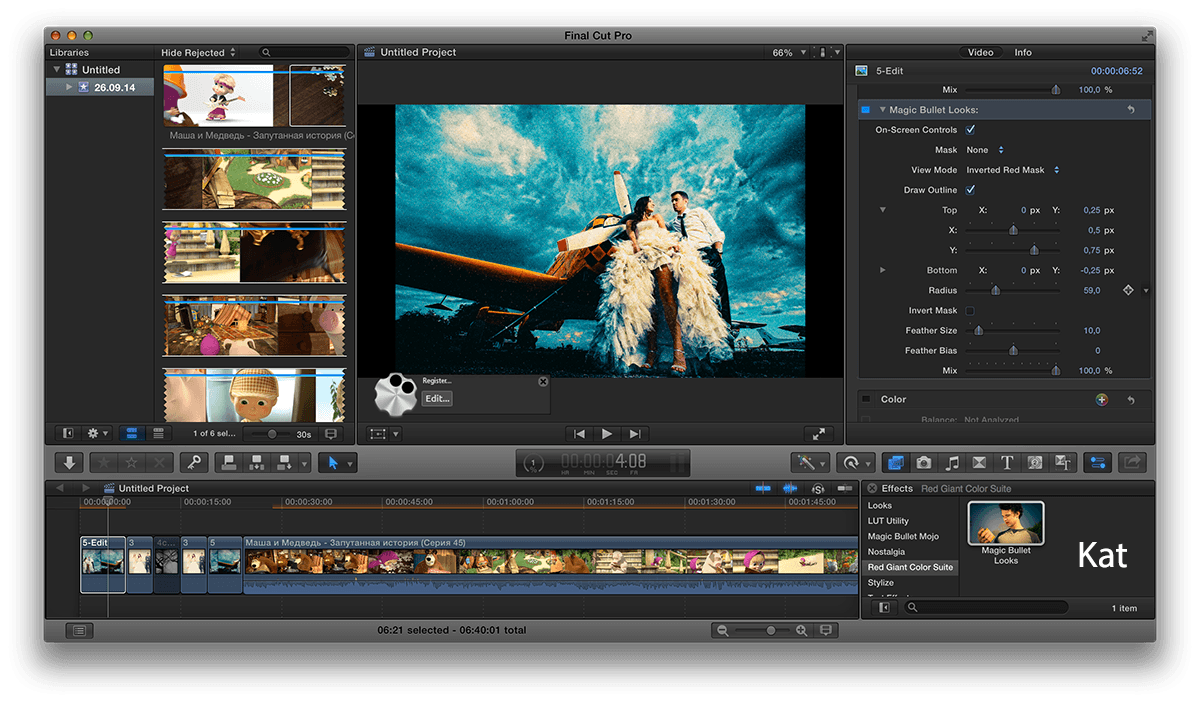
Task: Click viewer full-screen playback icon
Action: point(819,434)
